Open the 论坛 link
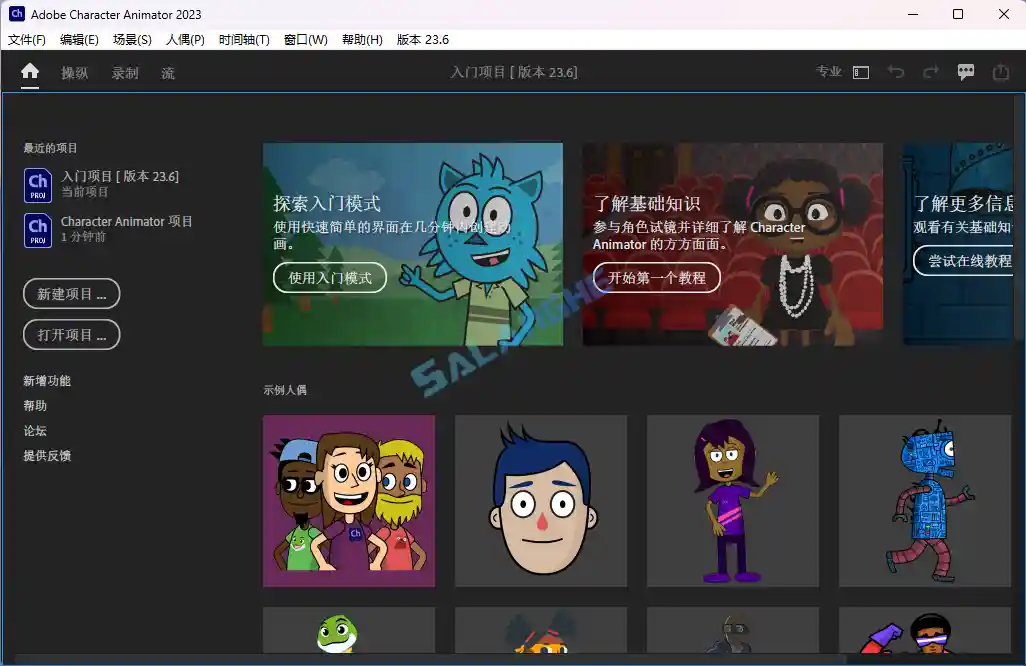The width and height of the screenshot is (1026, 666). [35, 430]
